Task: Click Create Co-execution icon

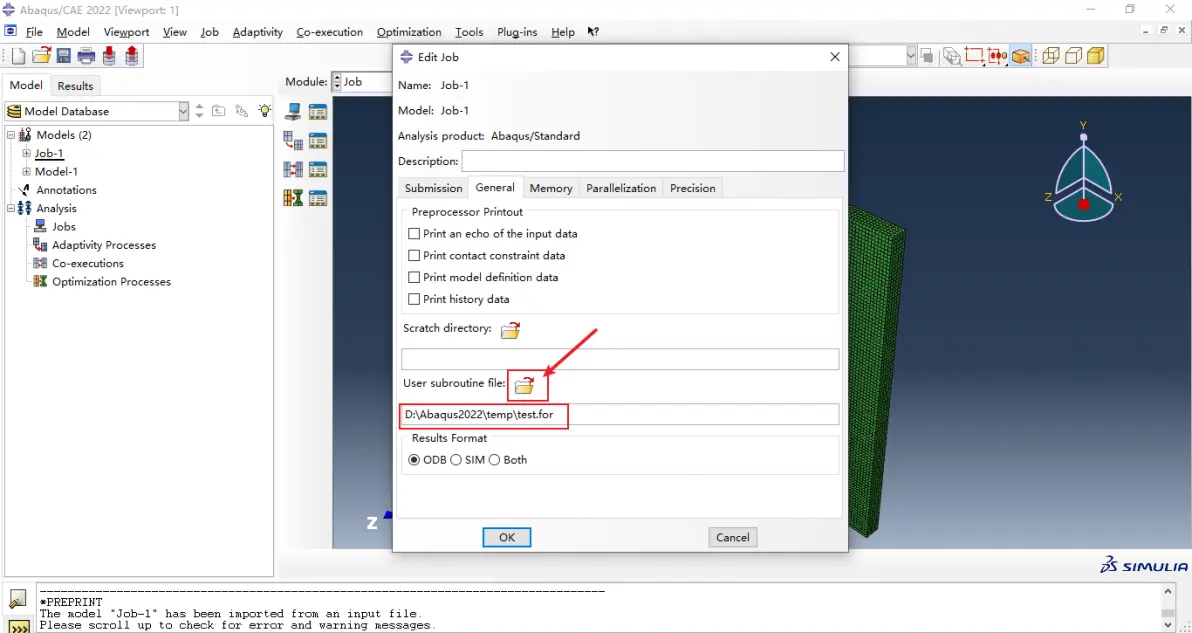Action: pos(293,169)
